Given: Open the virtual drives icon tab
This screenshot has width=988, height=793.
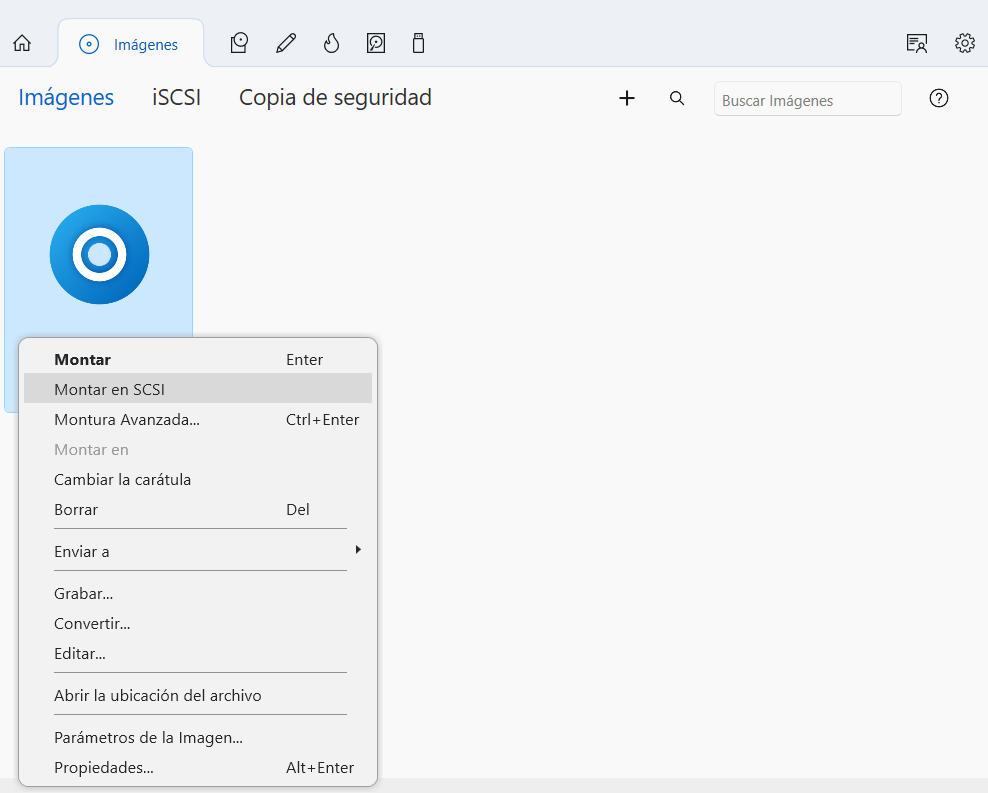Looking at the screenshot, I should click(239, 43).
